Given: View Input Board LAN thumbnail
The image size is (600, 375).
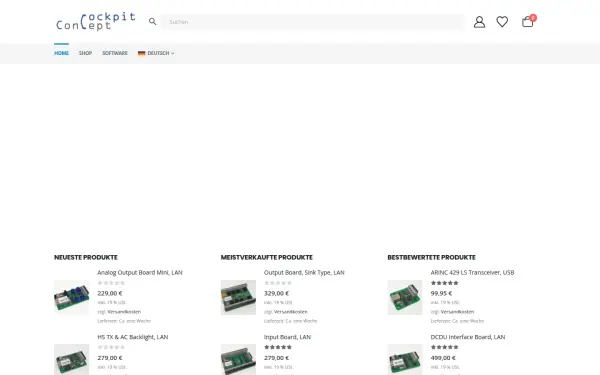Looking at the screenshot, I should 238,359.
